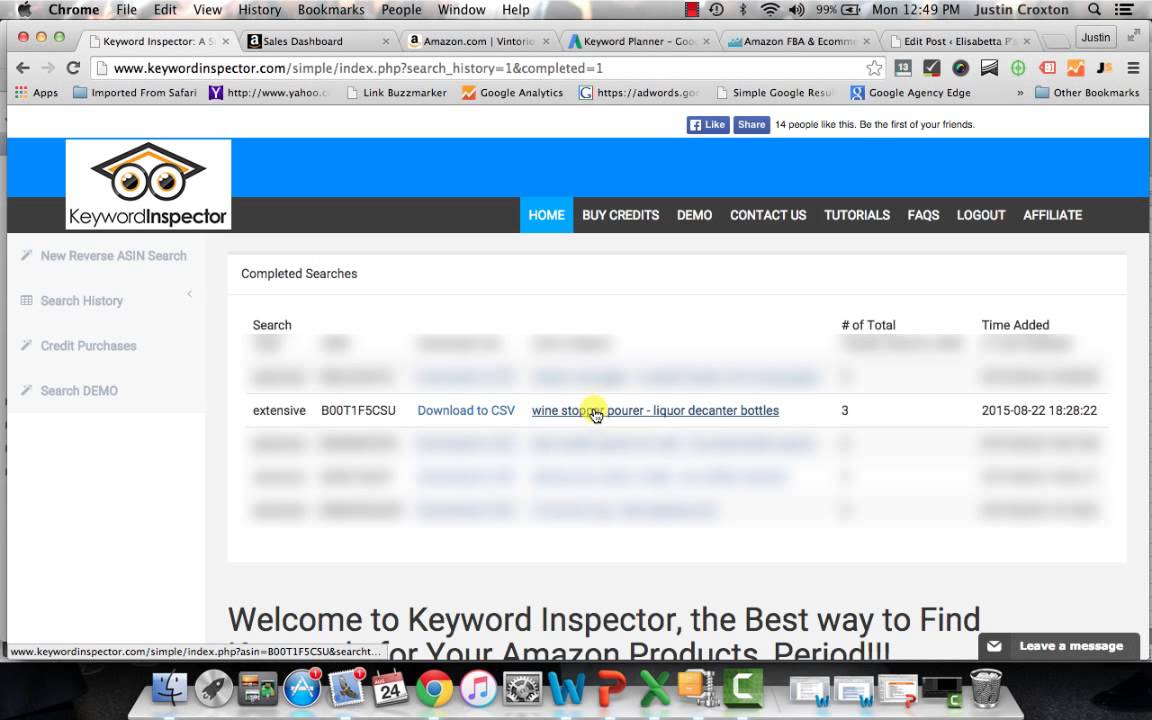Bookmark this page with the star icon
1152x720 pixels.
coord(874,68)
